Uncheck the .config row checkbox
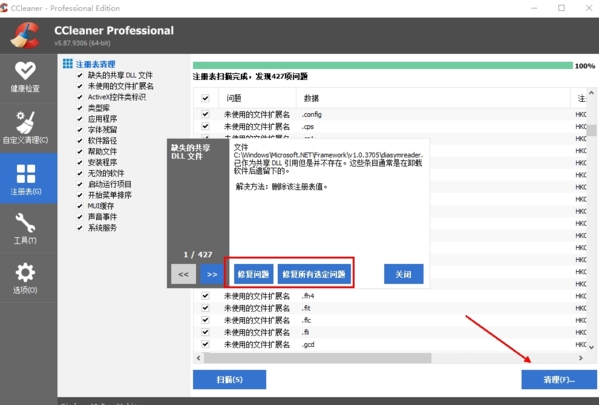This screenshot has width=599, height=405. pyautogui.click(x=206, y=114)
